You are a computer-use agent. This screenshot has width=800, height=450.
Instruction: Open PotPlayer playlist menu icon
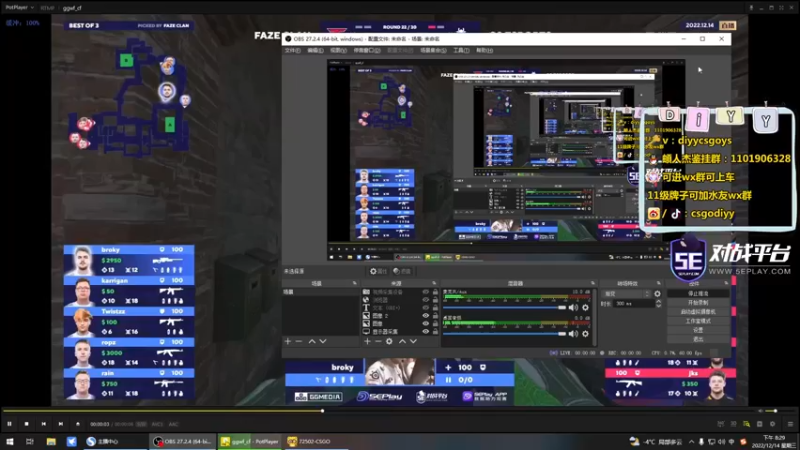pyautogui.click(x=790, y=424)
